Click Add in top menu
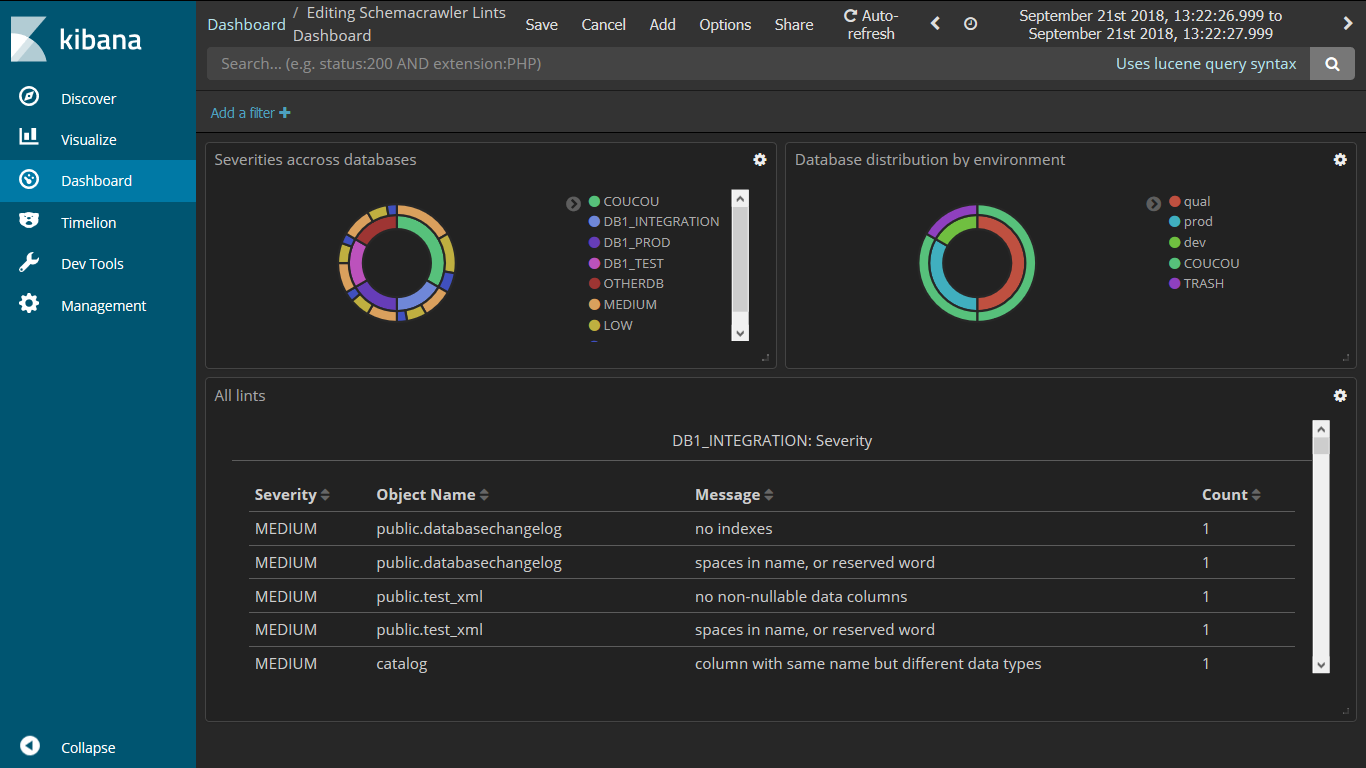The width and height of the screenshot is (1366, 768). (x=663, y=24)
